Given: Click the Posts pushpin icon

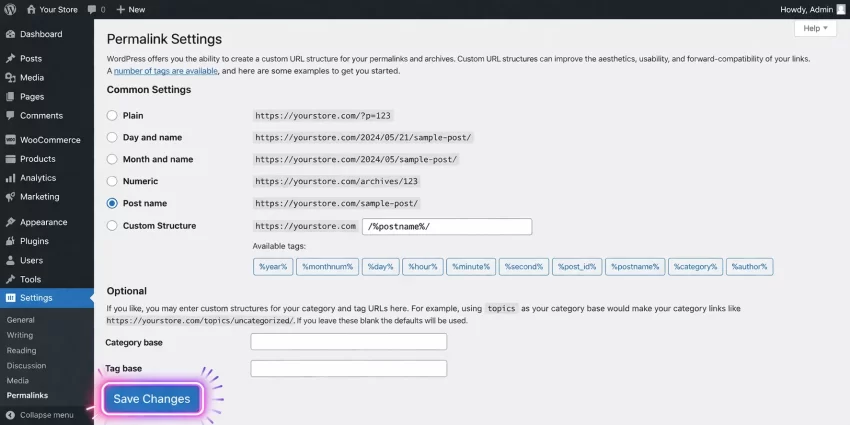Looking at the screenshot, I should 10,59.
